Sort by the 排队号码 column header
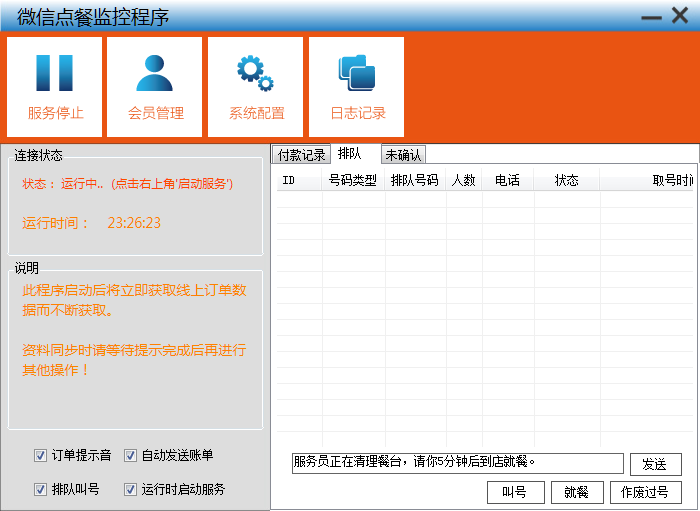The height and width of the screenshot is (511, 700). click(415, 180)
